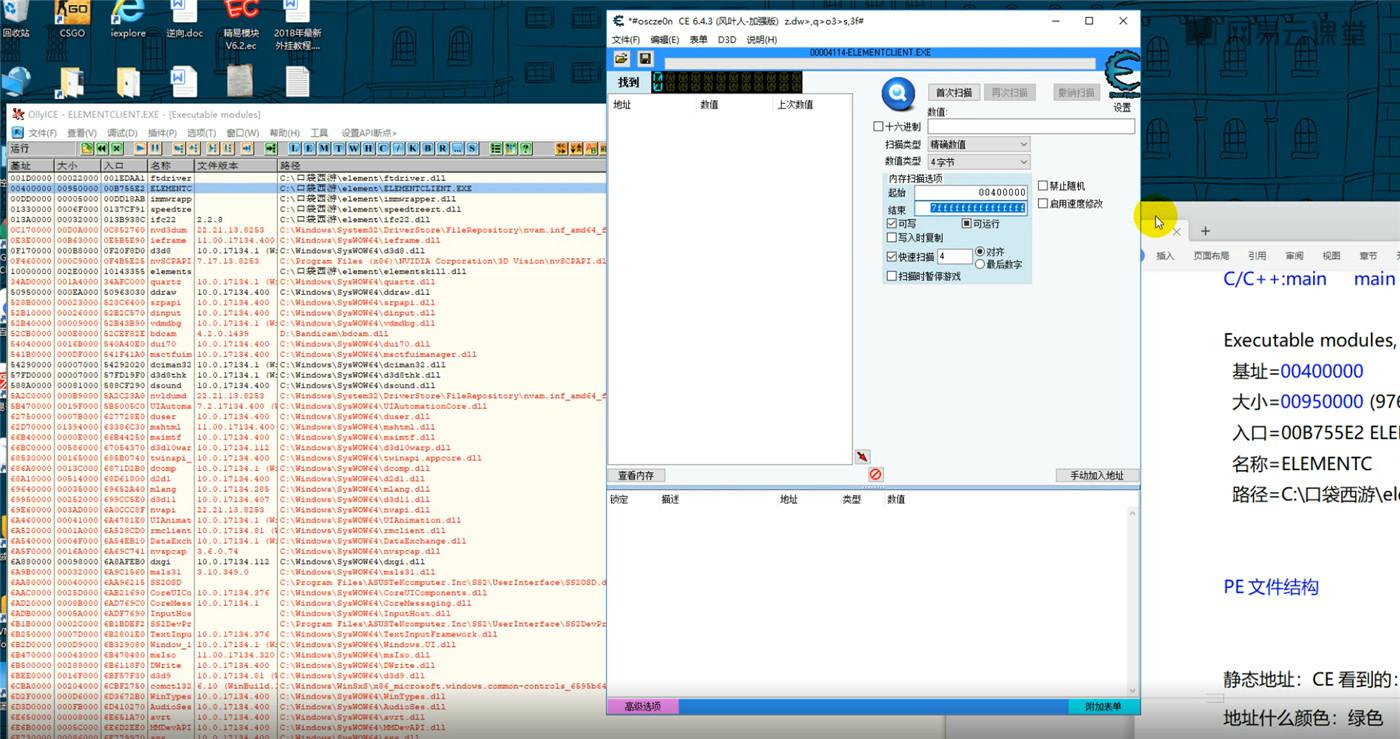
Task: Click the open file folder icon in Cheat Engine
Action: click(x=621, y=59)
